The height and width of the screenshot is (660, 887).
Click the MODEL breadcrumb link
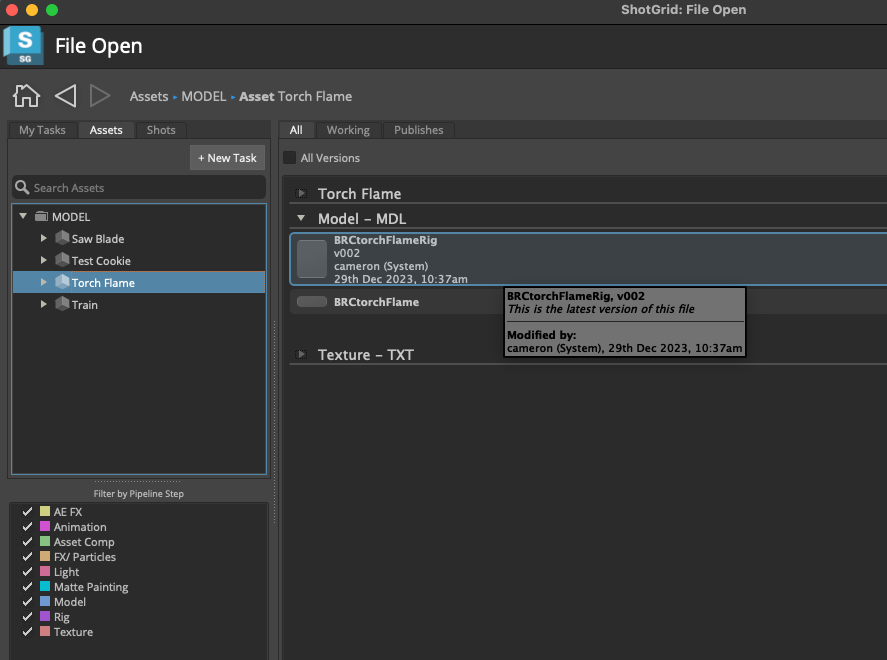click(x=203, y=97)
